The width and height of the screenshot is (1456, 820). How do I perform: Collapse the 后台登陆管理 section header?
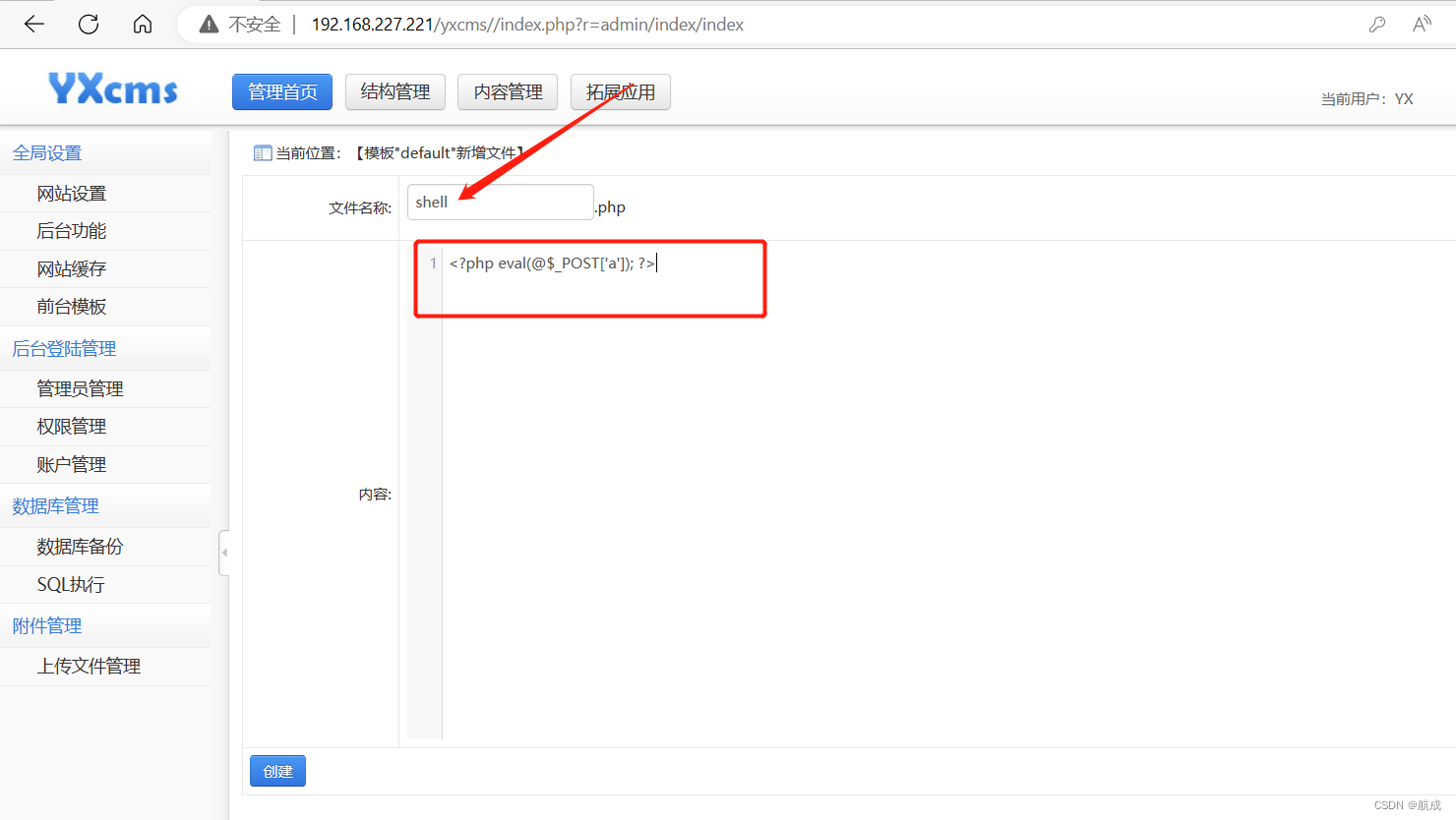105,348
